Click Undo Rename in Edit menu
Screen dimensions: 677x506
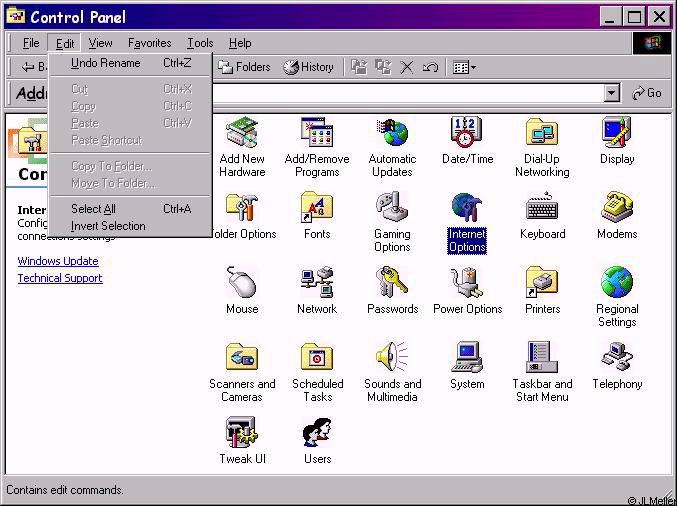[130, 63]
